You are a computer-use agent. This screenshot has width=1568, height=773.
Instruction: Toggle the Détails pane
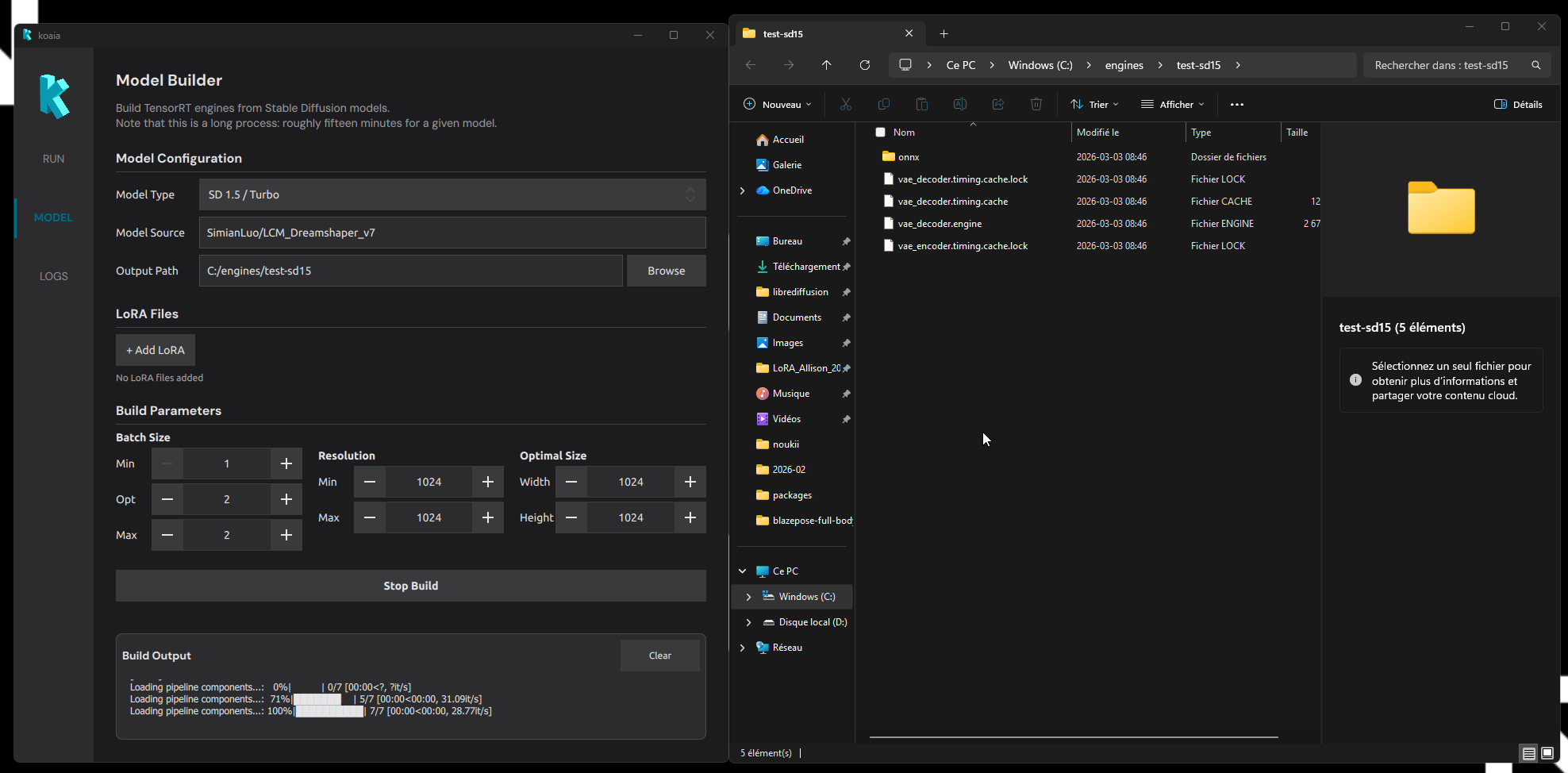pyautogui.click(x=1518, y=104)
